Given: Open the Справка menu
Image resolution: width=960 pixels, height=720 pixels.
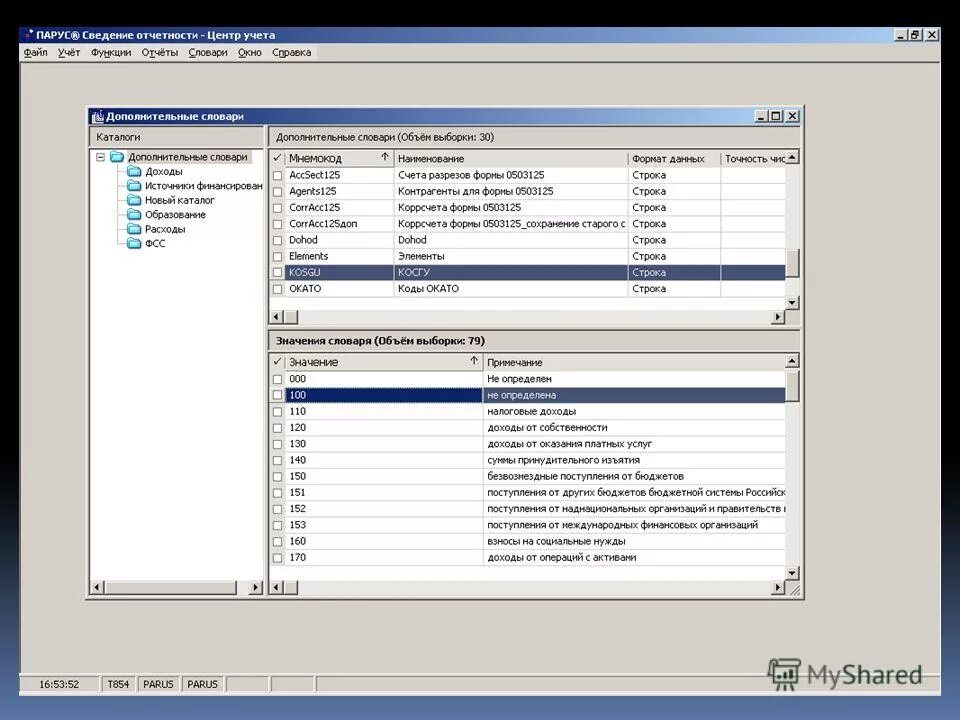Looking at the screenshot, I should 291,53.
